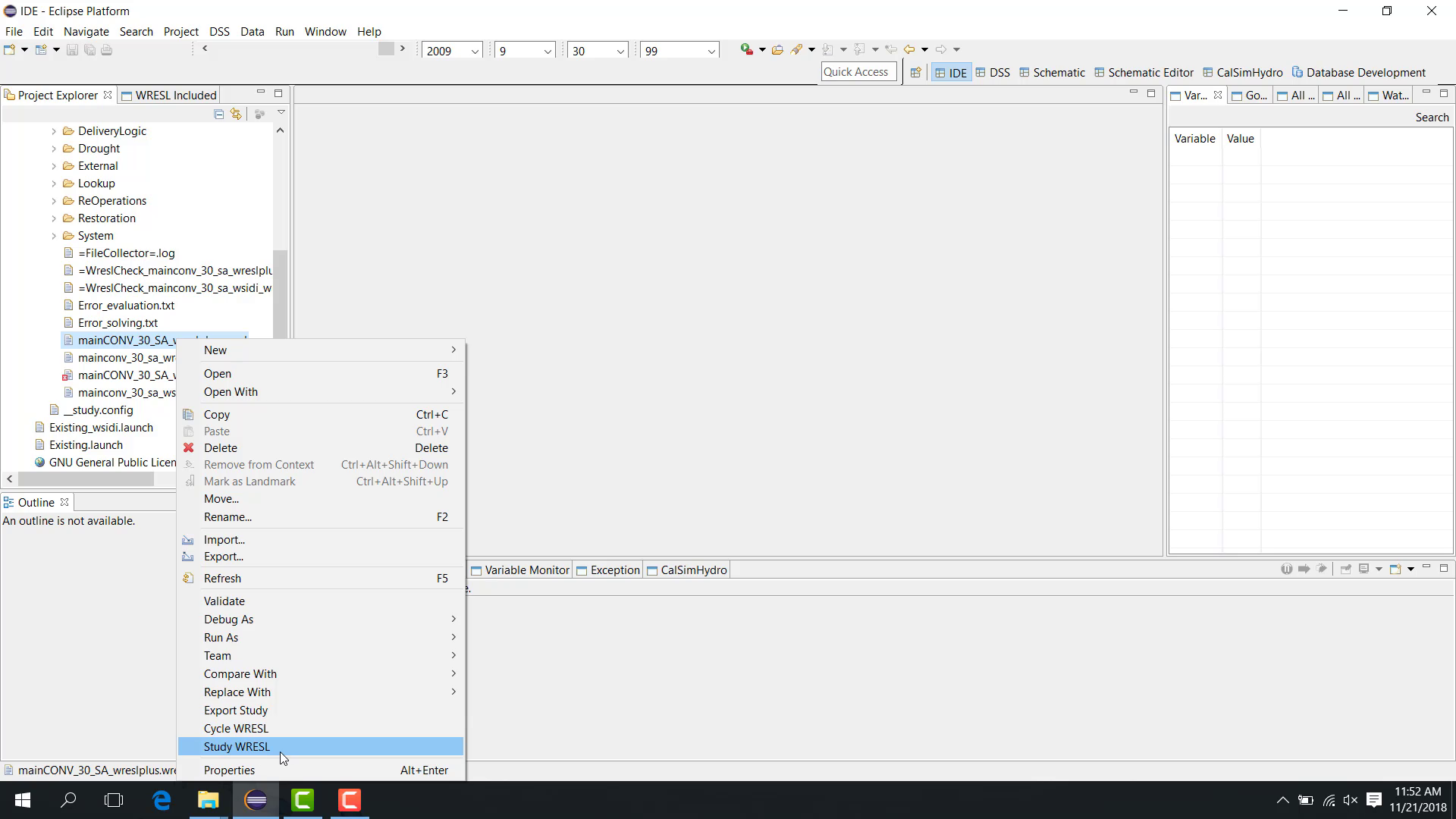Collapse All in Project Explorer toolbar
Image resolution: width=1456 pixels, height=819 pixels.
click(218, 114)
